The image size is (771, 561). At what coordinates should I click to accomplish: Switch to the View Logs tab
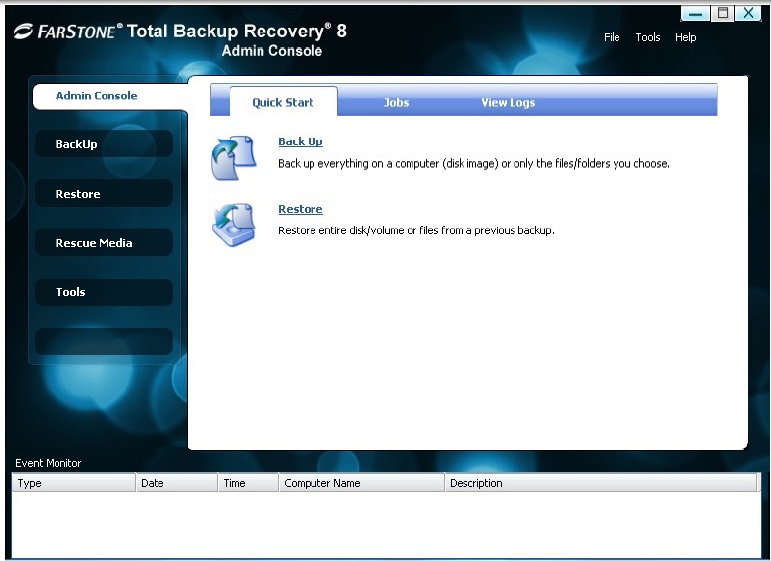tap(508, 102)
